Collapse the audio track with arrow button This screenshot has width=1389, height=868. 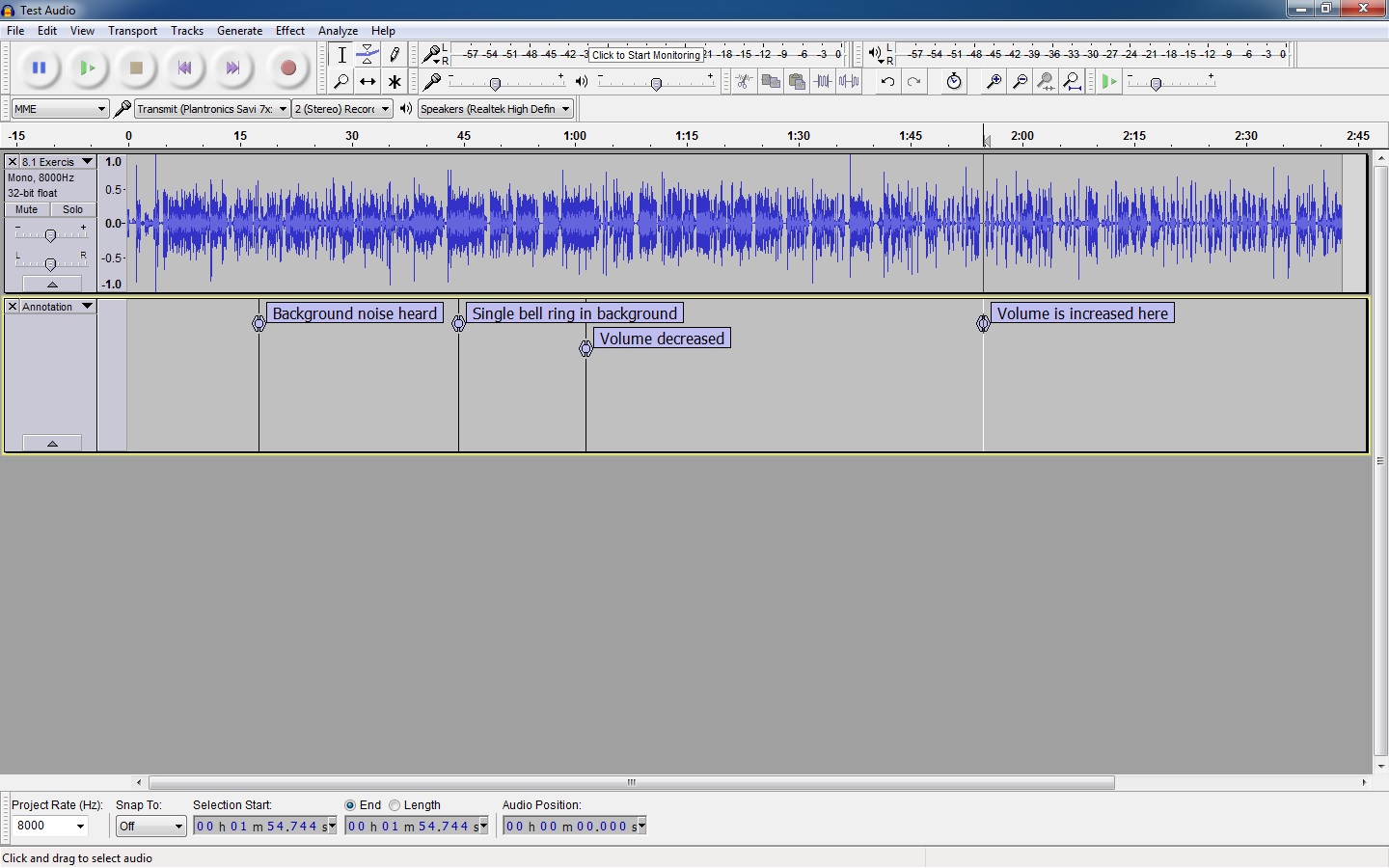52,285
